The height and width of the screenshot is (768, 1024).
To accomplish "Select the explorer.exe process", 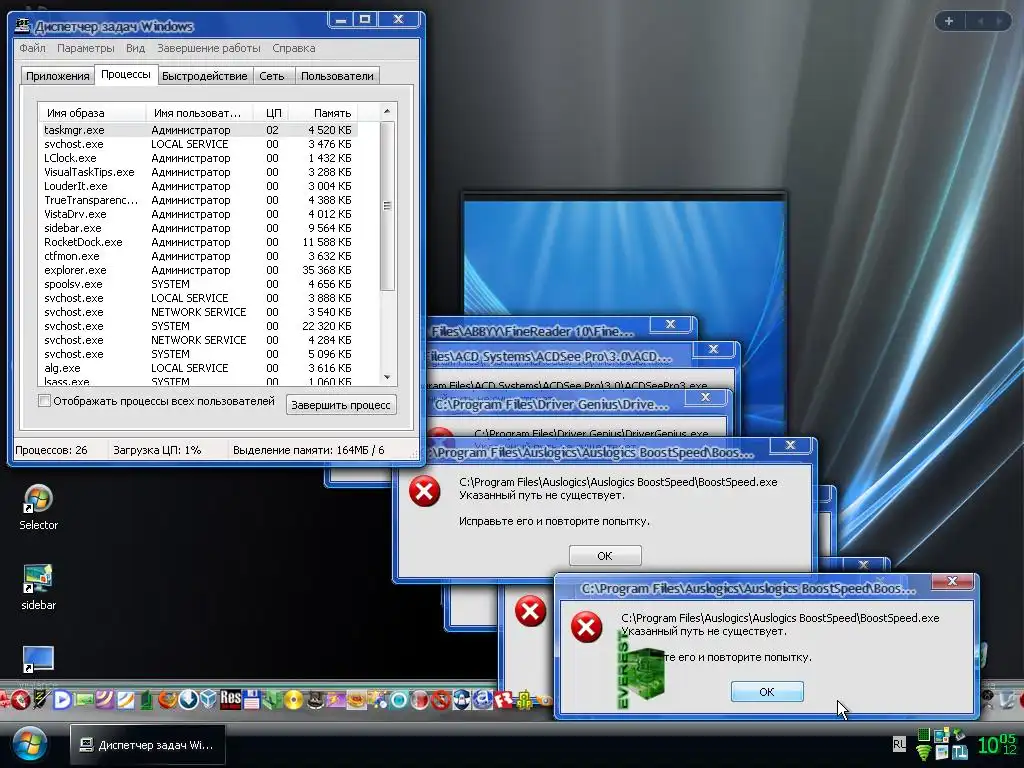I will click(x=199, y=270).
